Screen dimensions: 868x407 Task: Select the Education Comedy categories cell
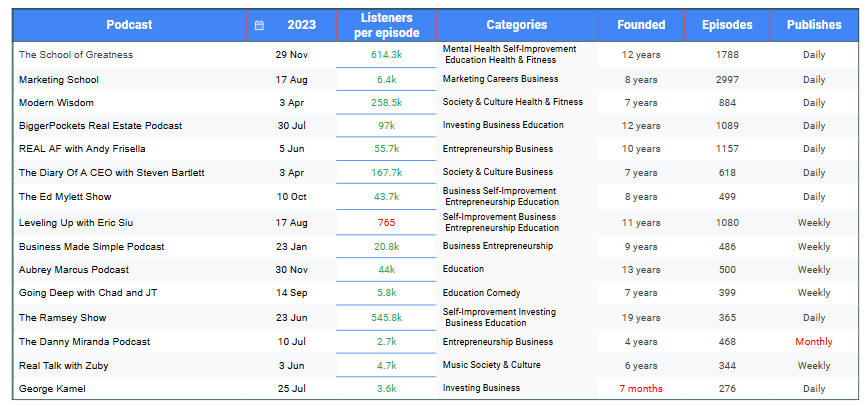pyautogui.click(x=482, y=293)
